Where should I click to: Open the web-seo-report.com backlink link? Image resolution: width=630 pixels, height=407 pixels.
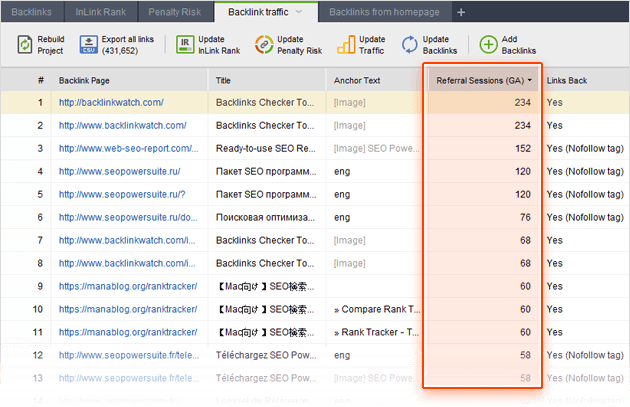tap(128, 148)
